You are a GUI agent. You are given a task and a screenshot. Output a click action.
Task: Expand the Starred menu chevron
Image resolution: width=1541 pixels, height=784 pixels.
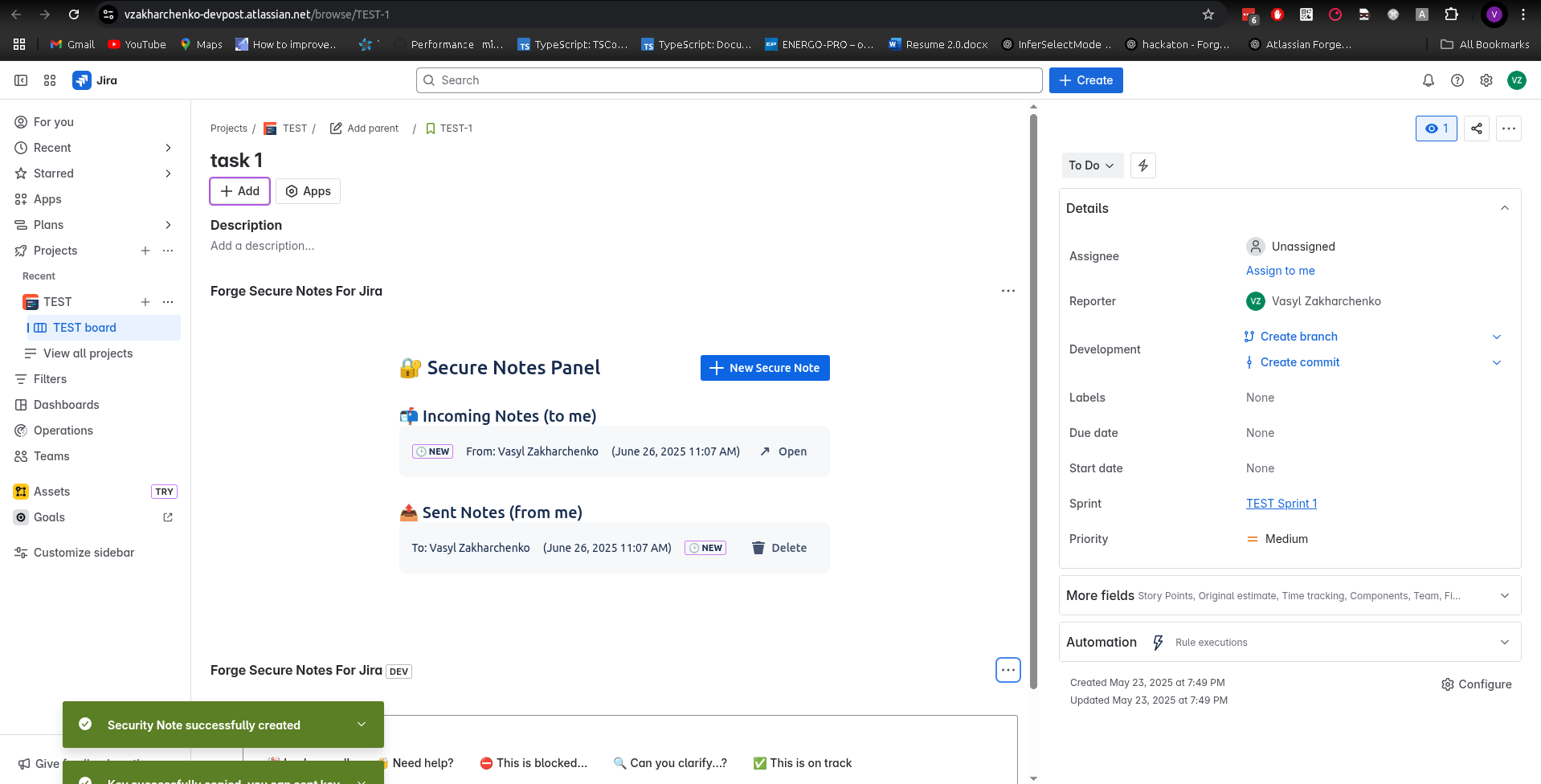coord(168,174)
